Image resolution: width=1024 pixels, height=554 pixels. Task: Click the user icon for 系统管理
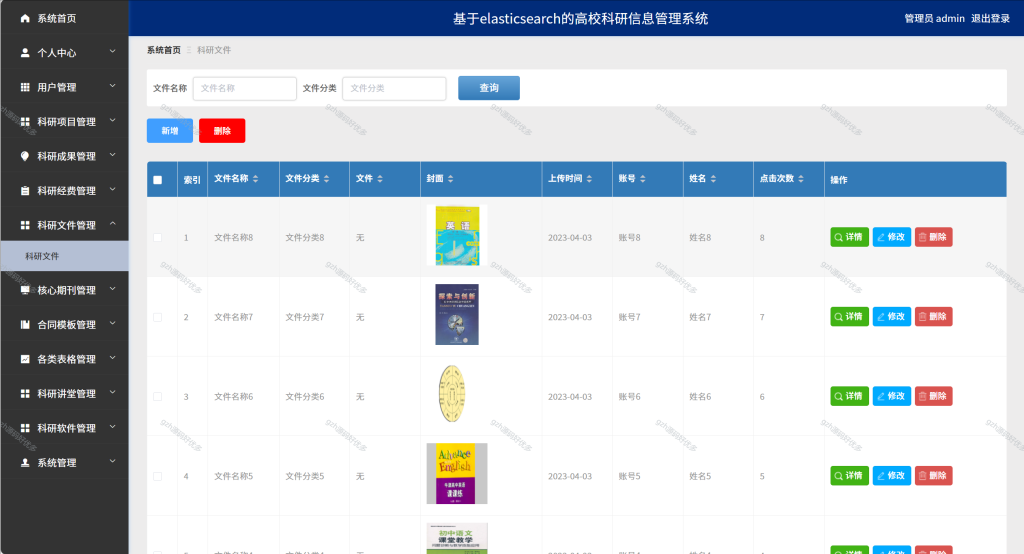coord(25,463)
